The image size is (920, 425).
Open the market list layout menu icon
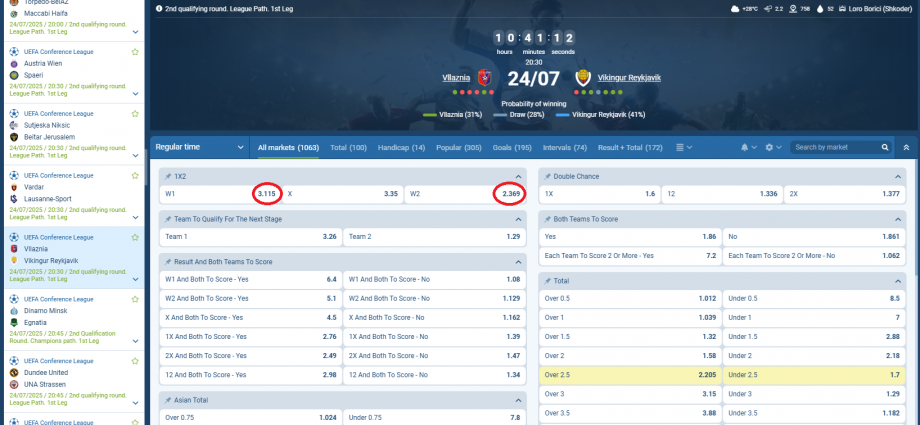pyautogui.click(x=684, y=147)
